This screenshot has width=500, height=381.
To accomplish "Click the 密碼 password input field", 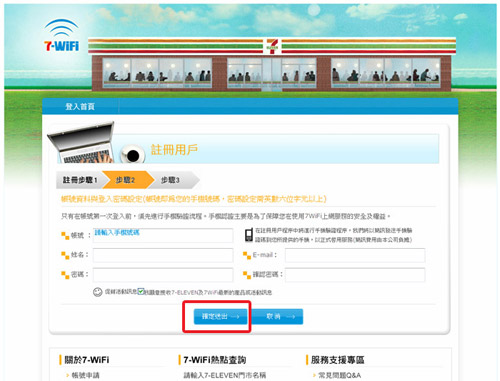I will pyautogui.click(x=163, y=275).
